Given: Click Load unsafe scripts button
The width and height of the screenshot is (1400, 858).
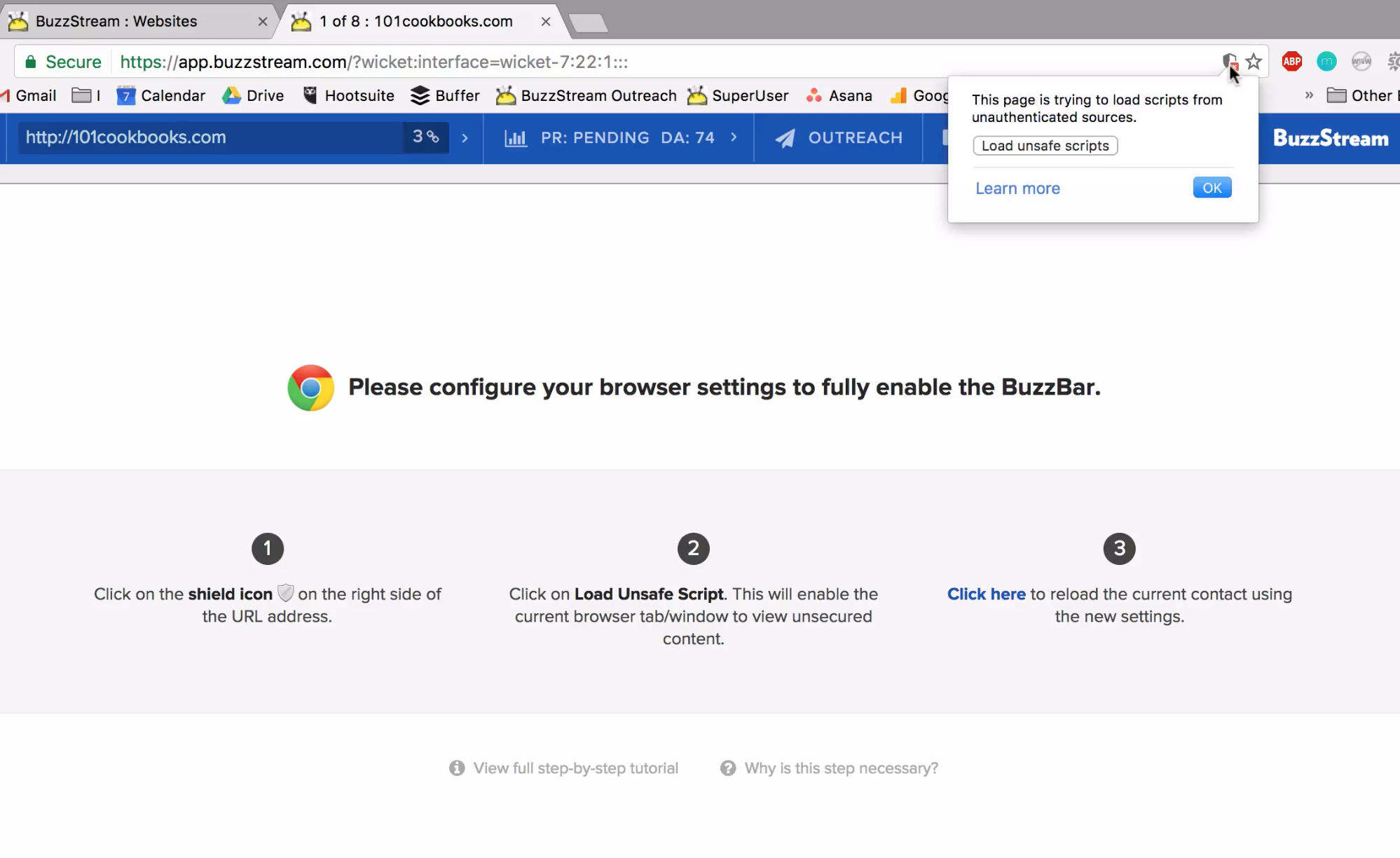Looking at the screenshot, I should click(x=1045, y=146).
